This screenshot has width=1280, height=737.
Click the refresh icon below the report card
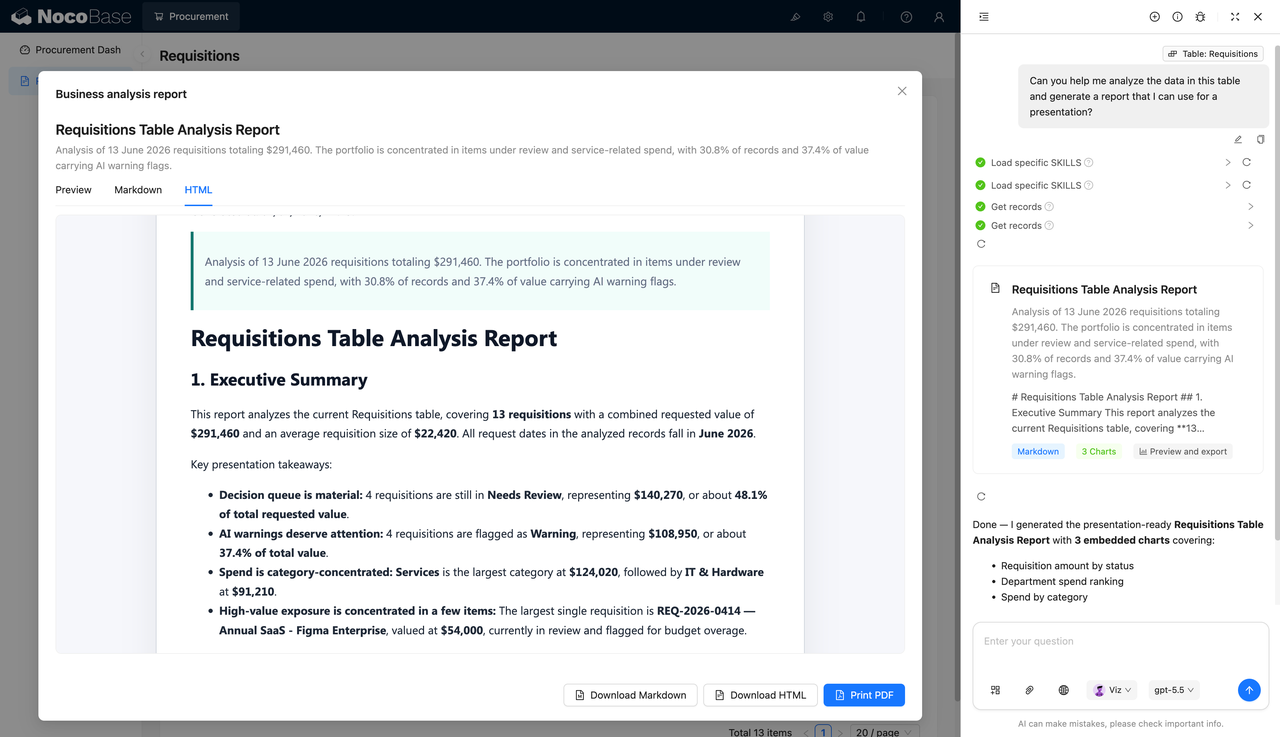point(981,496)
